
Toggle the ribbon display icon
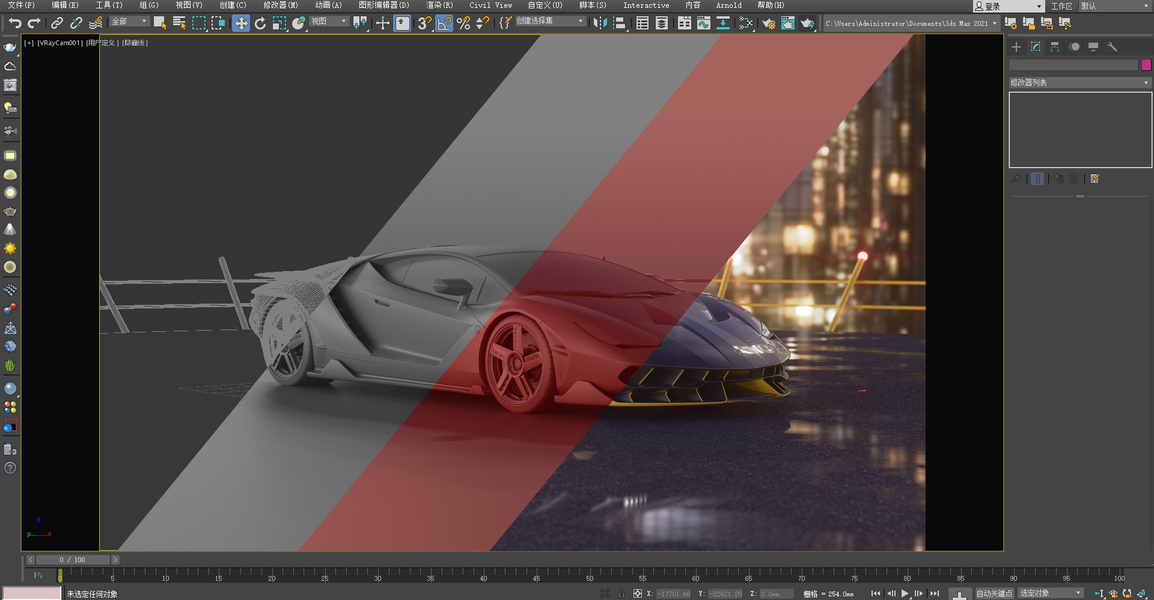coord(684,24)
